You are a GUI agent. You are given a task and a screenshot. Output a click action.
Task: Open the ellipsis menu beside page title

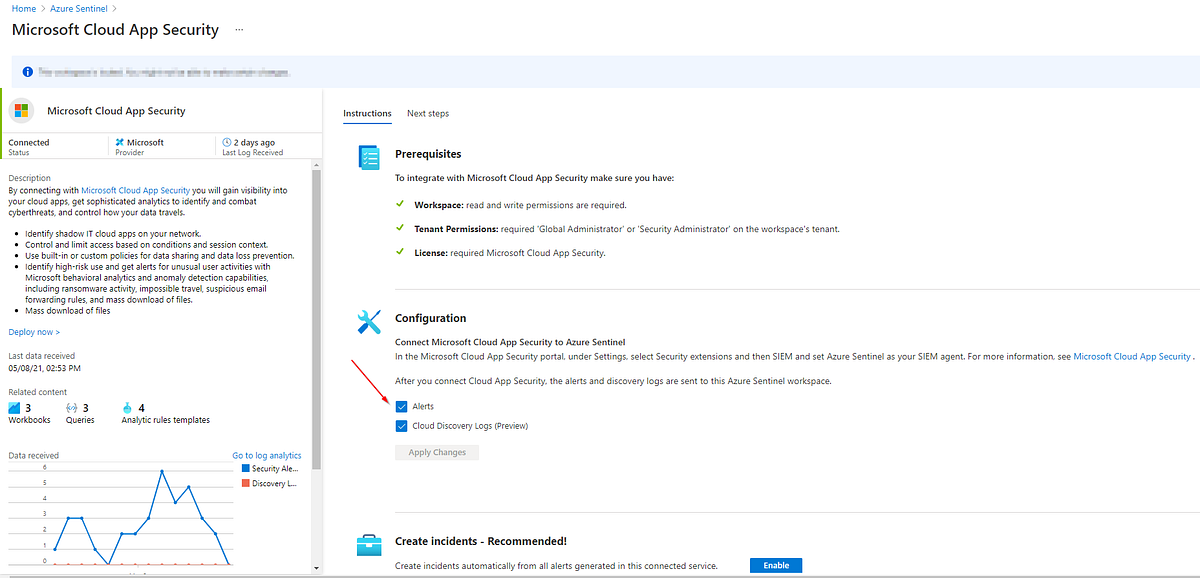click(239, 30)
